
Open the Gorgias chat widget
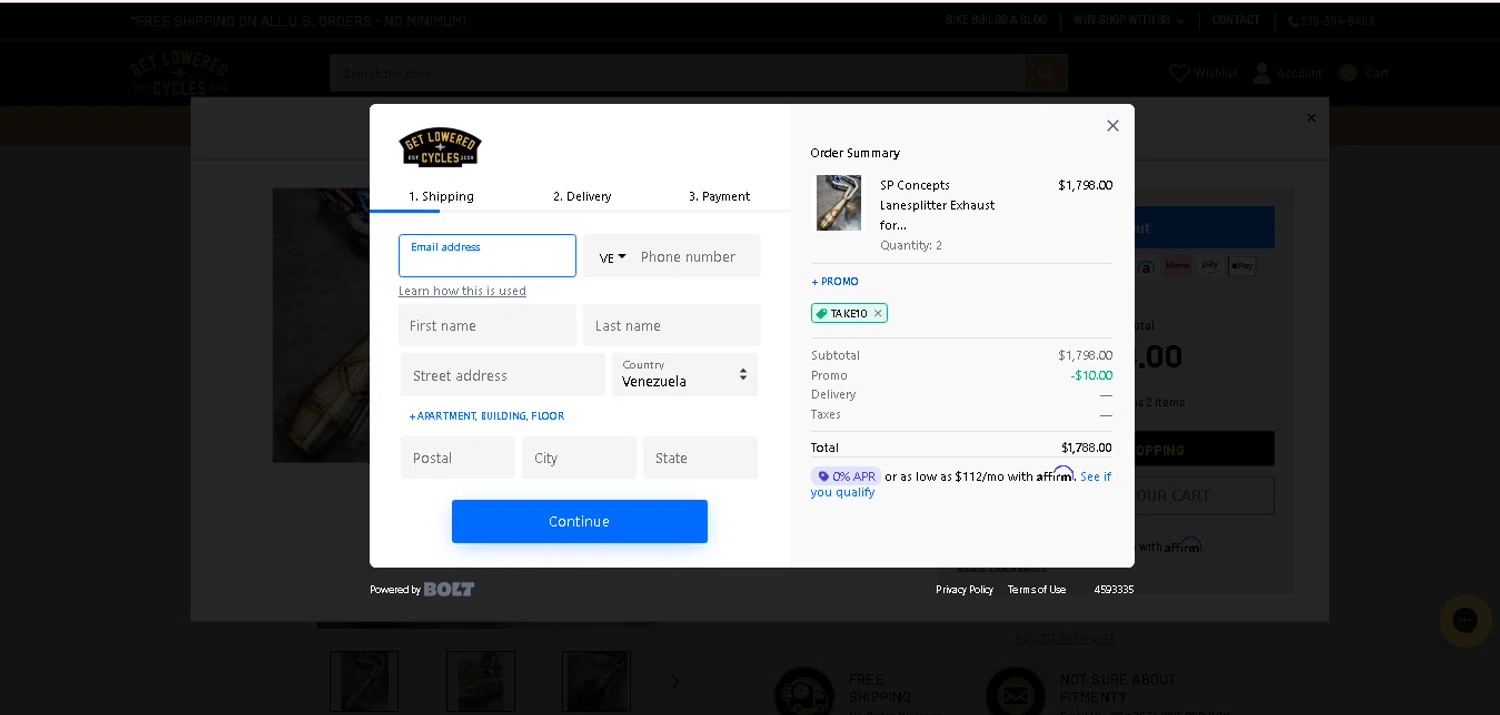1465,620
